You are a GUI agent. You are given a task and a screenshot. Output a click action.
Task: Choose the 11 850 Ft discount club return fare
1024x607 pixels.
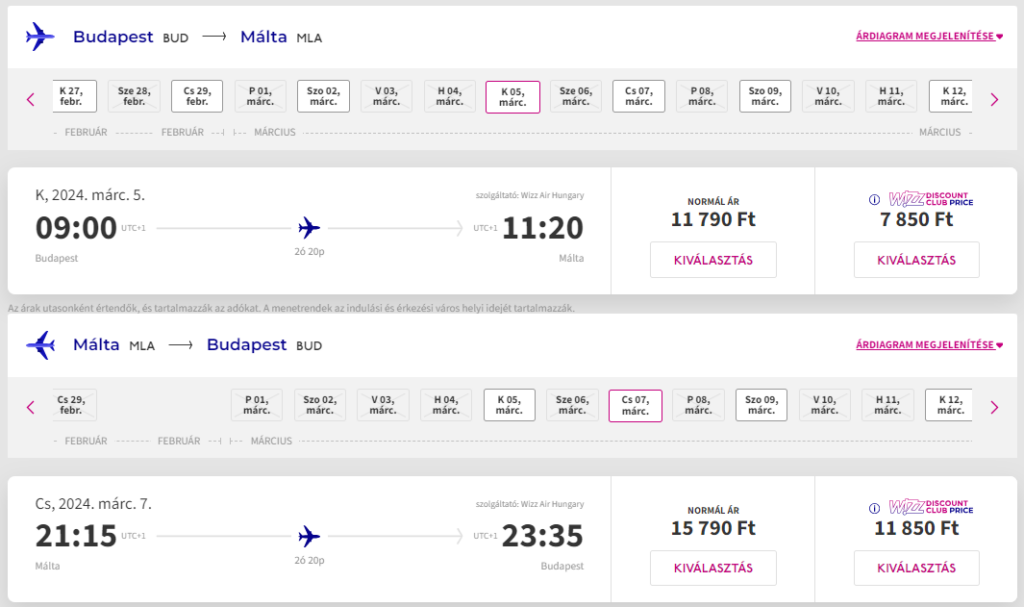coord(916,568)
